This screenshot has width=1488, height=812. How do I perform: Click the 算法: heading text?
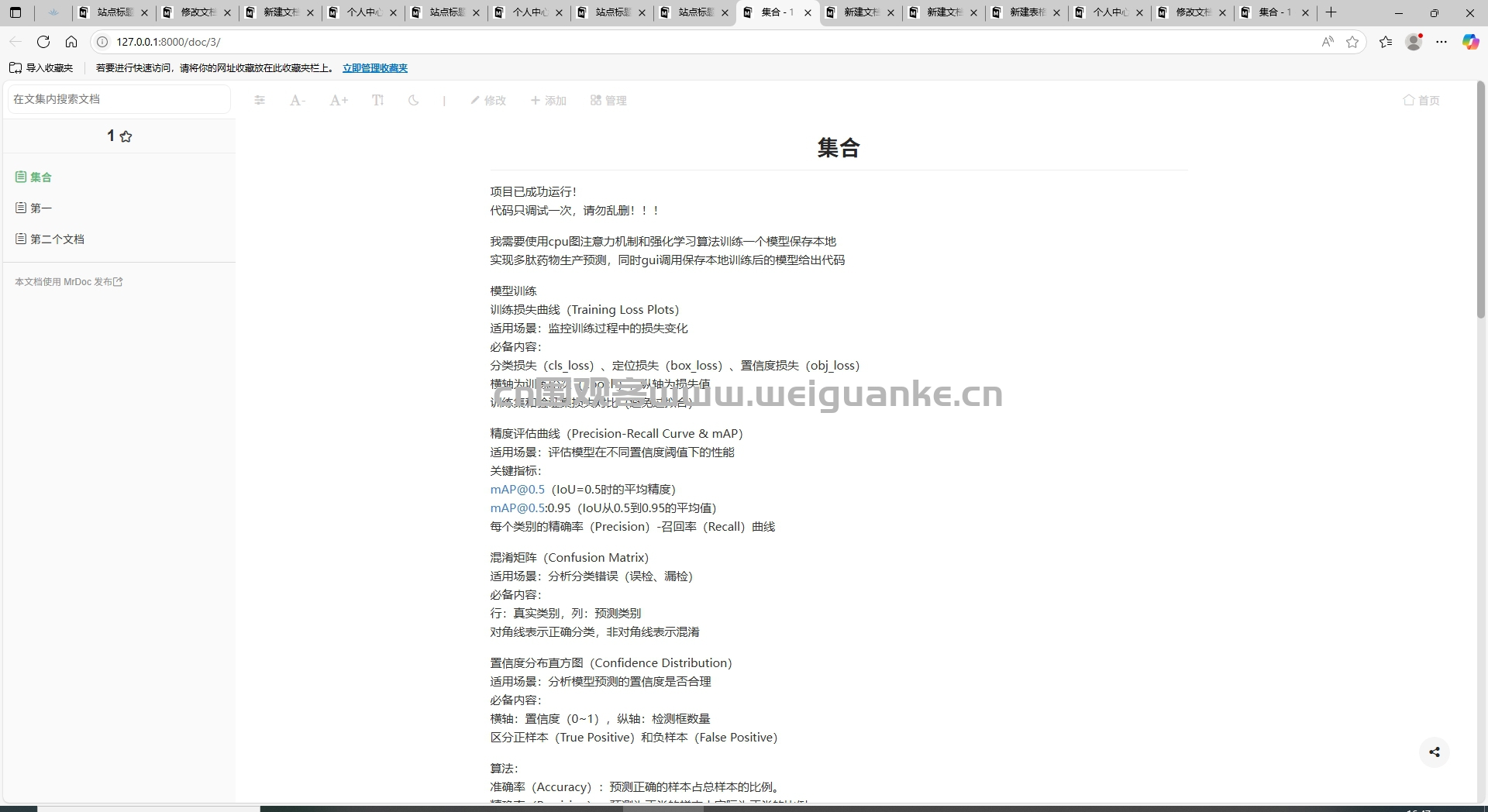click(x=504, y=768)
